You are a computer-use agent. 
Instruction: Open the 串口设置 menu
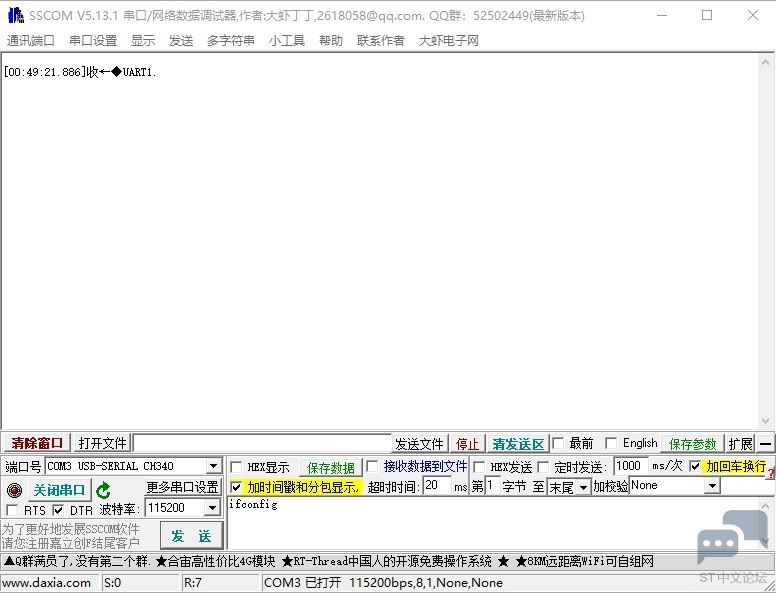point(93,41)
